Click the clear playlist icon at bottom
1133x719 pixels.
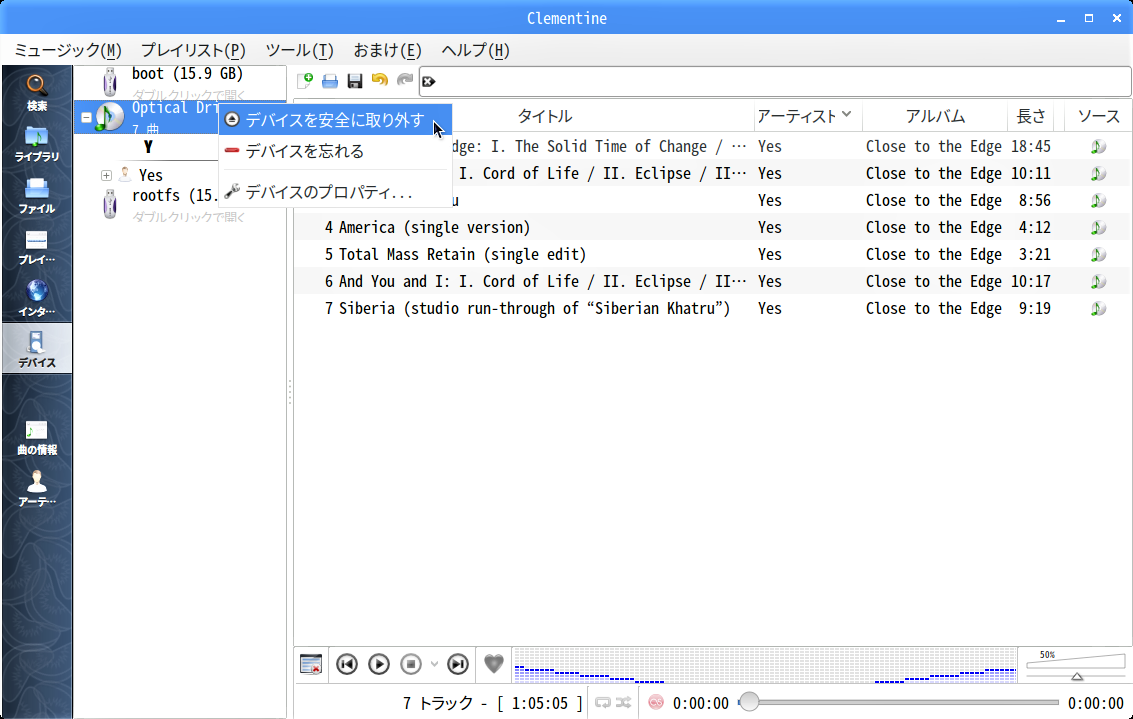coord(311,664)
